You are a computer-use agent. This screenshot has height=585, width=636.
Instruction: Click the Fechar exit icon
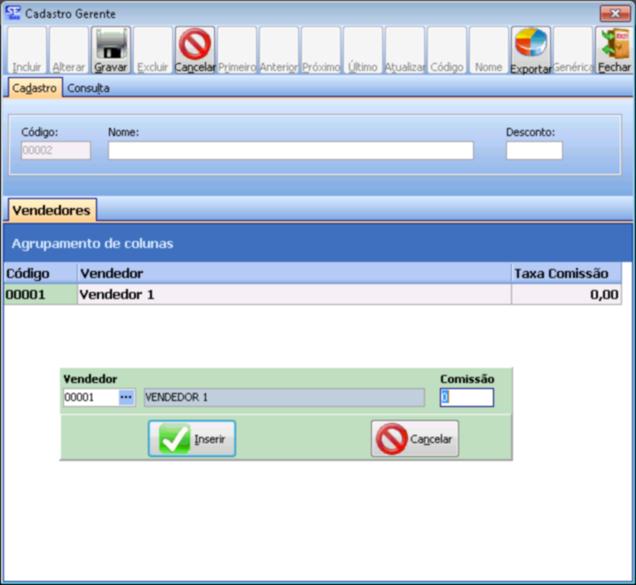(x=614, y=46)
